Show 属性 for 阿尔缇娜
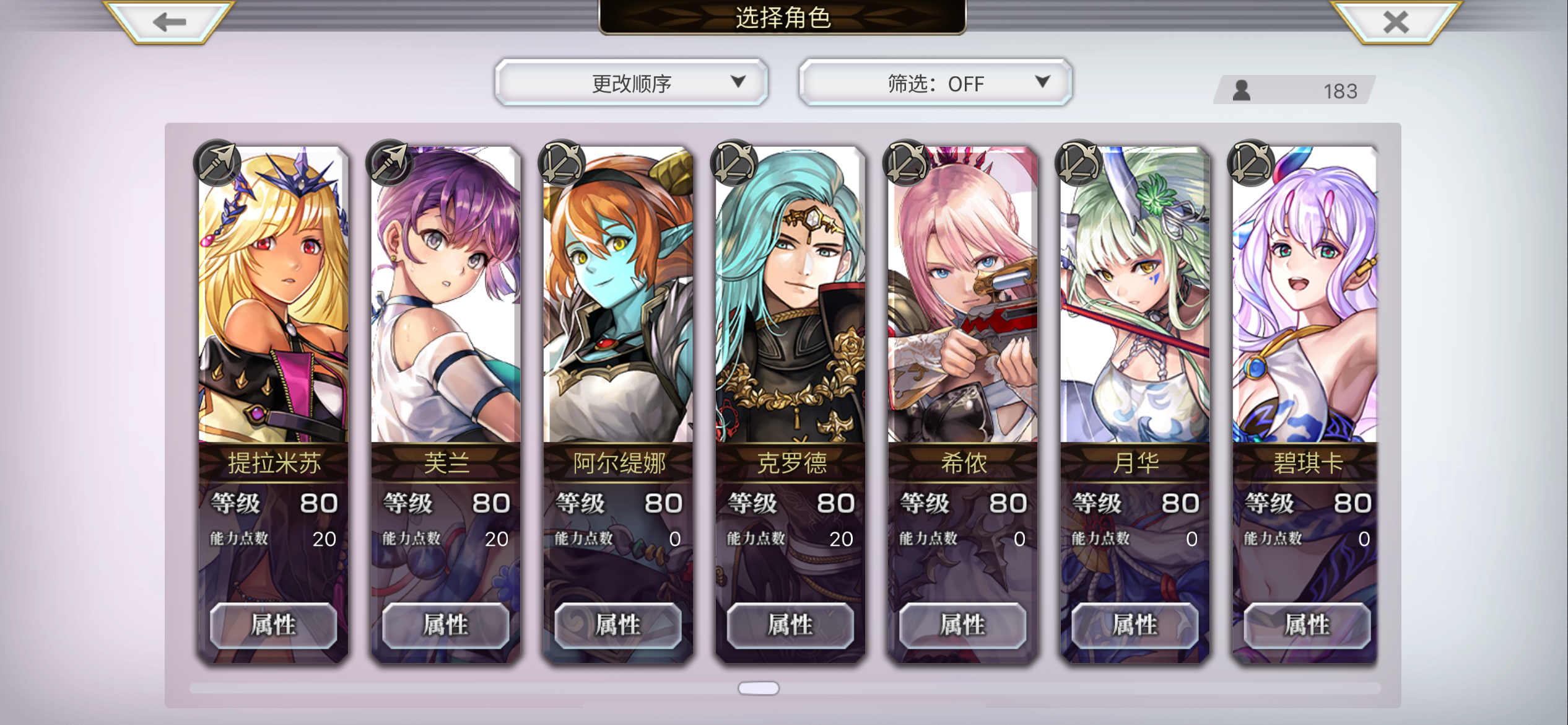The width and height of the screenshot is (1568, 725). 617,625
